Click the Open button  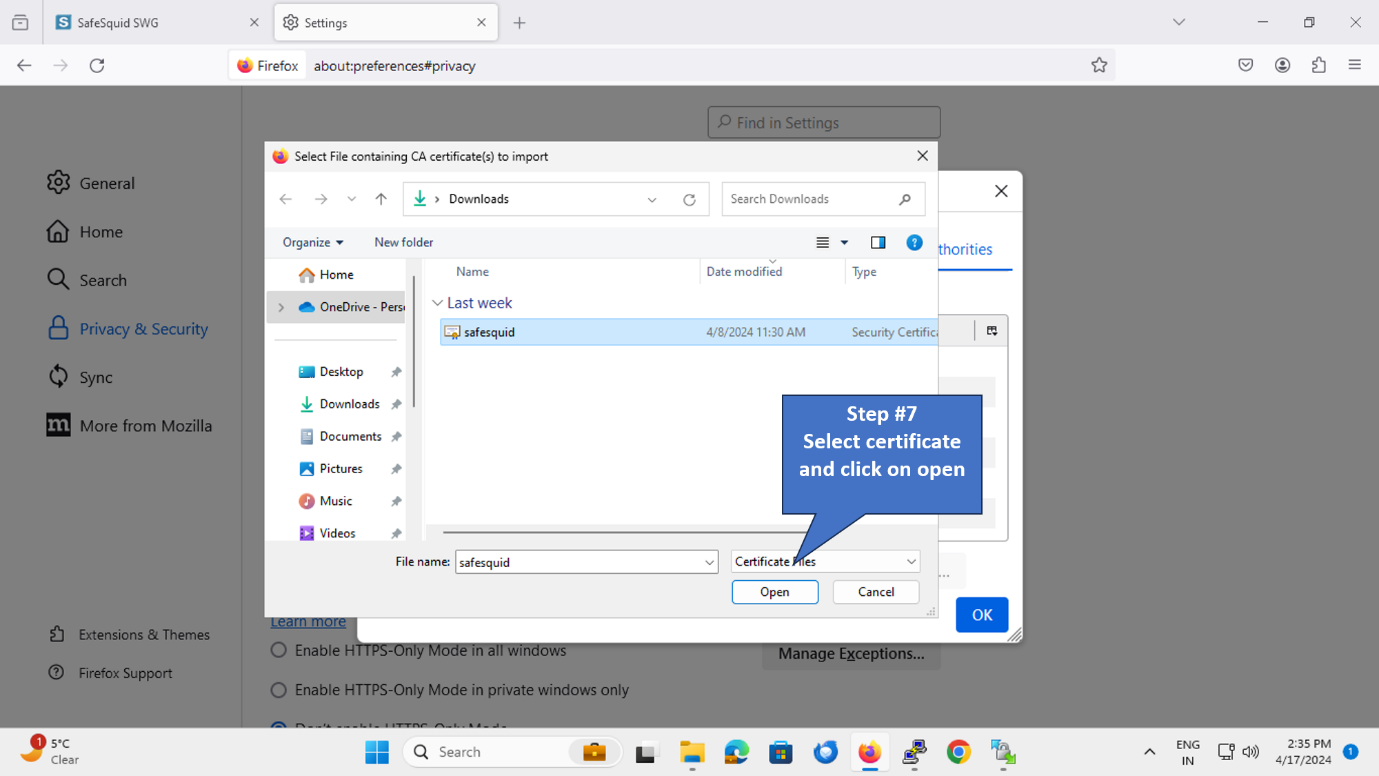774,592
